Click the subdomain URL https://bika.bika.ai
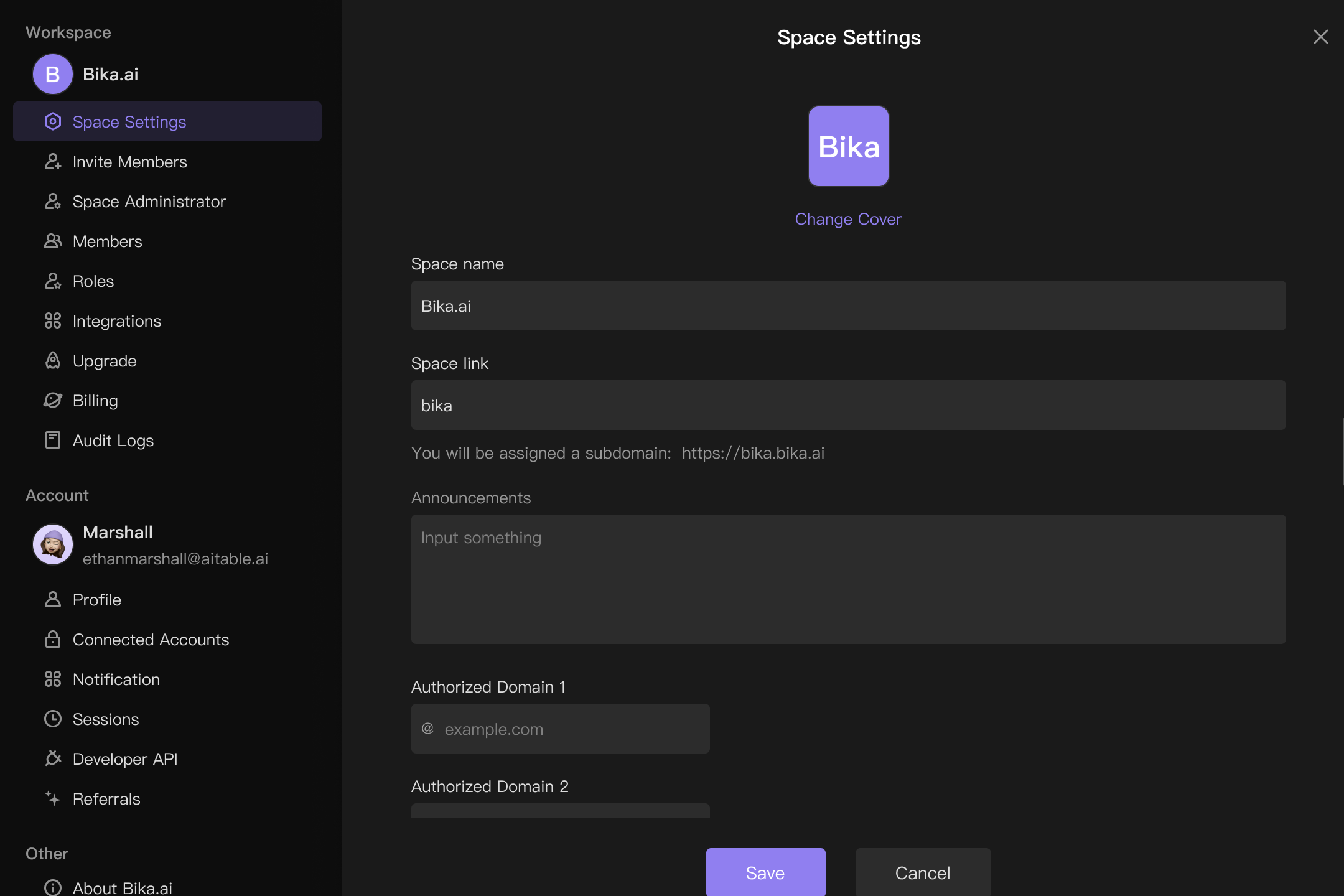This screenshot has width=1344, height=896. (x=753, y=453)
